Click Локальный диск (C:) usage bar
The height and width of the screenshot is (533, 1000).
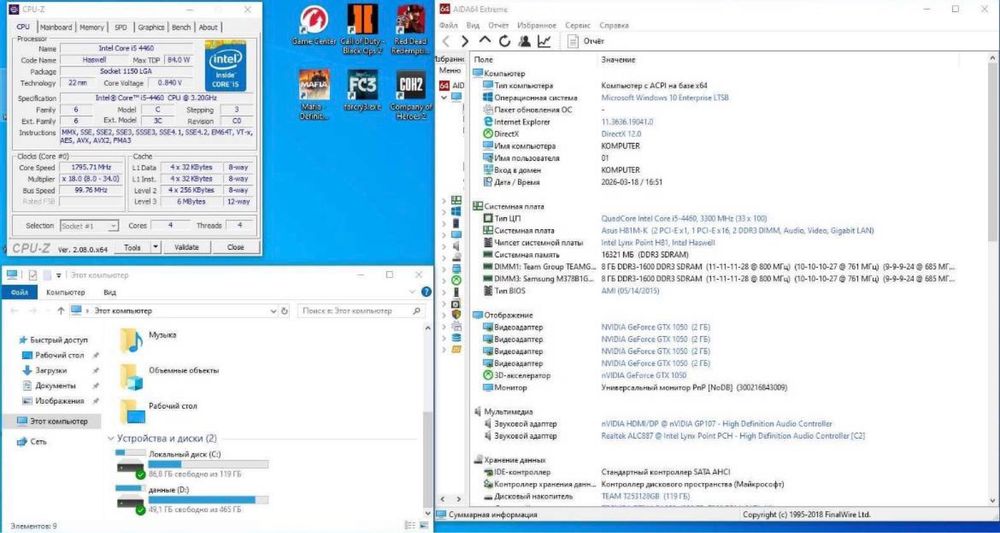[208, 465]
